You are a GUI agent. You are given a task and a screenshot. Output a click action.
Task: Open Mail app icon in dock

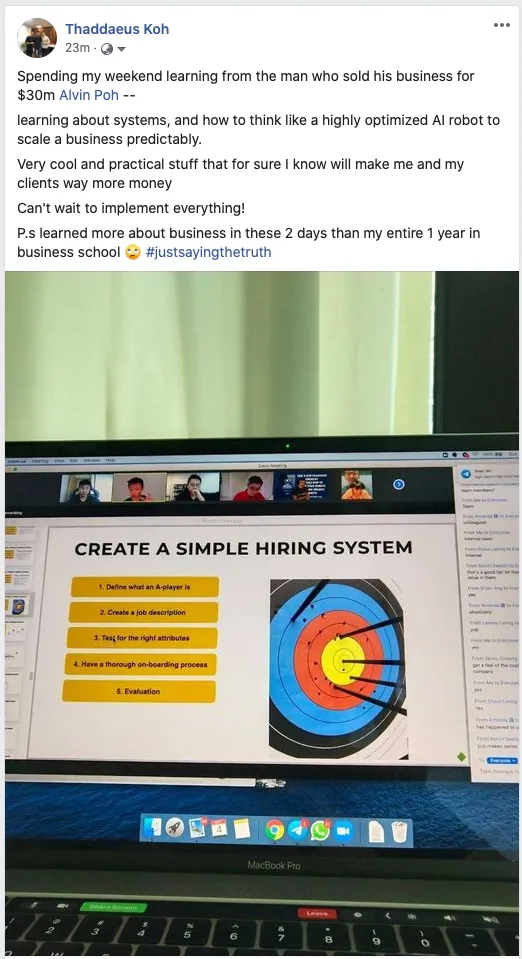(x=197, y=828)
